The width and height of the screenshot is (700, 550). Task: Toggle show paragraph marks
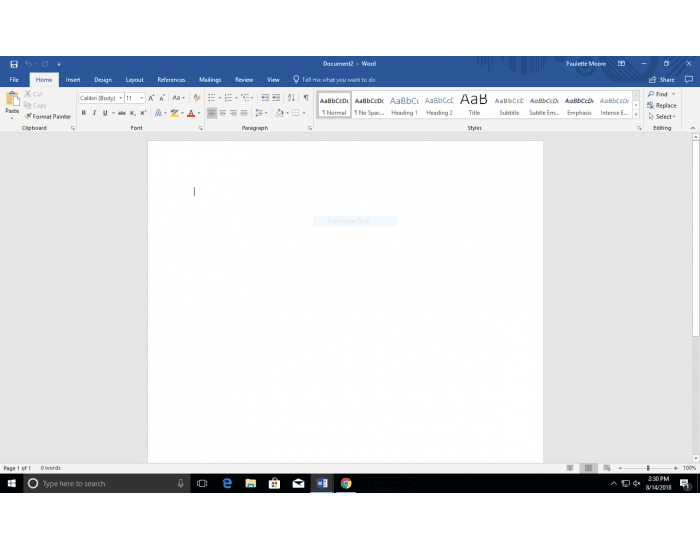[x=306, y=98]
